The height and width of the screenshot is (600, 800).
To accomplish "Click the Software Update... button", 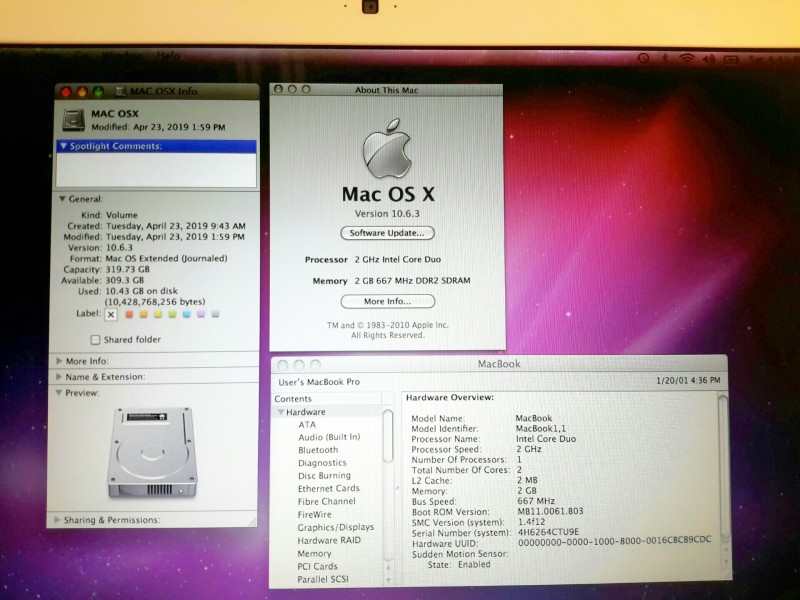I will point(387,233).
